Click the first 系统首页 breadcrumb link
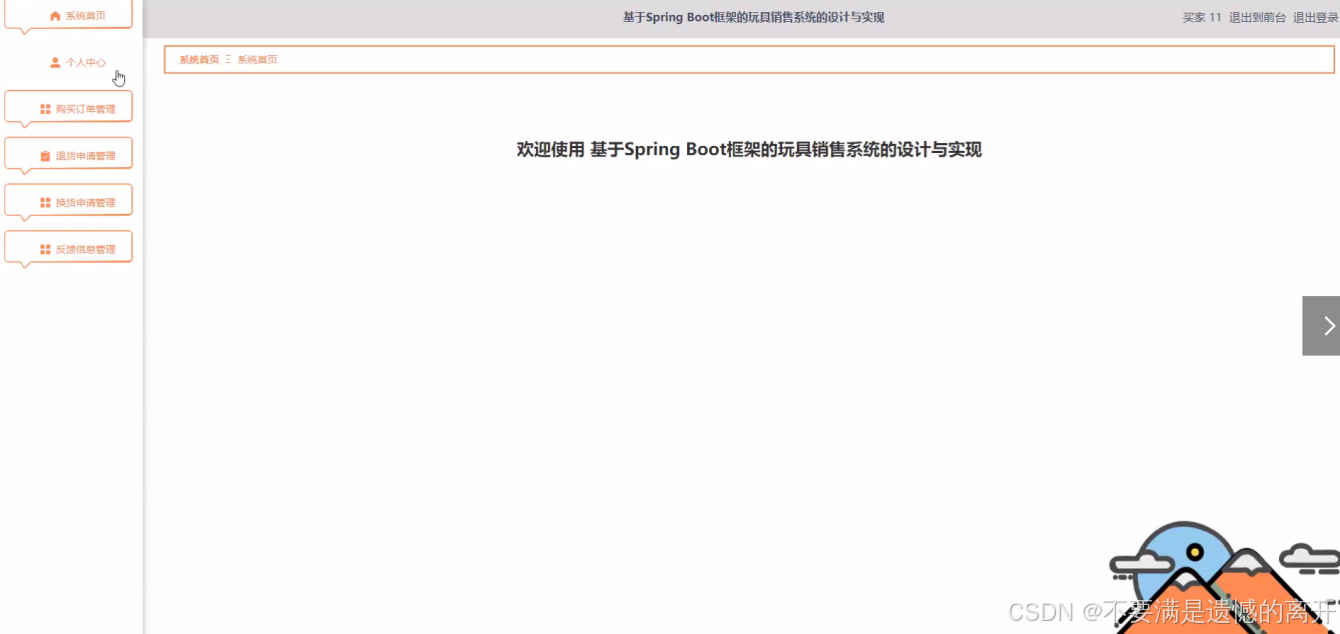This screenshot has width=1340, height=634. pos(199,60)
